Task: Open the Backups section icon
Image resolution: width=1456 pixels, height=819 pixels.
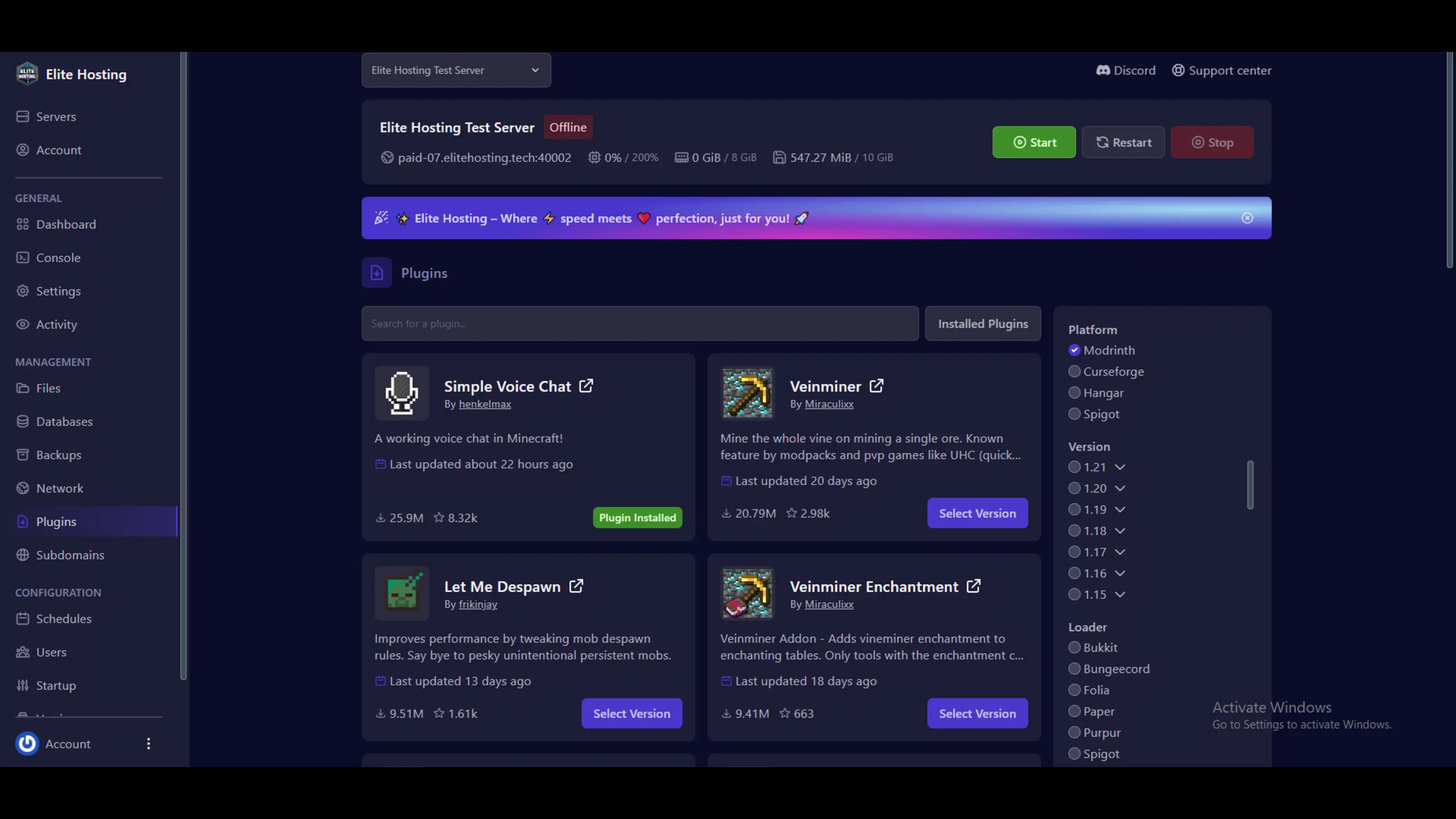Action: 23,455
